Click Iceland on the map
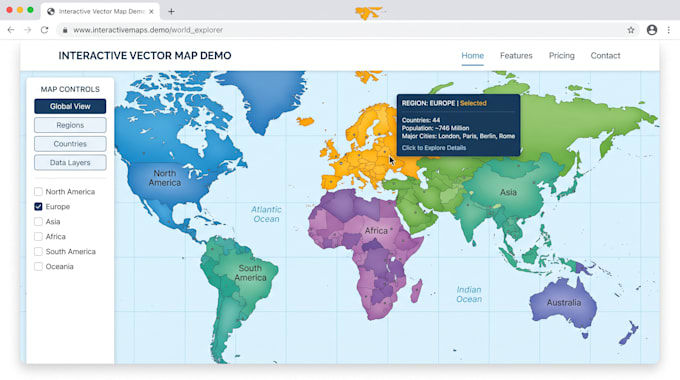Viewport: 680px width, 380px height. (305, 121)
